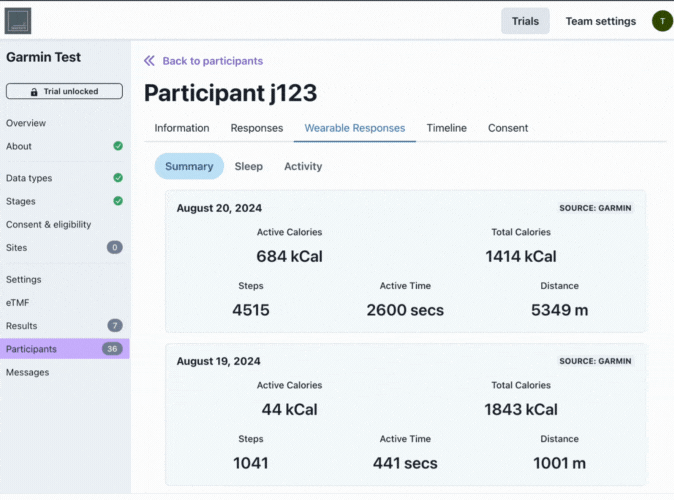The image size is (674, 500).
Task: Toggle the Trial unlocked button
Action: click(65, 92)
